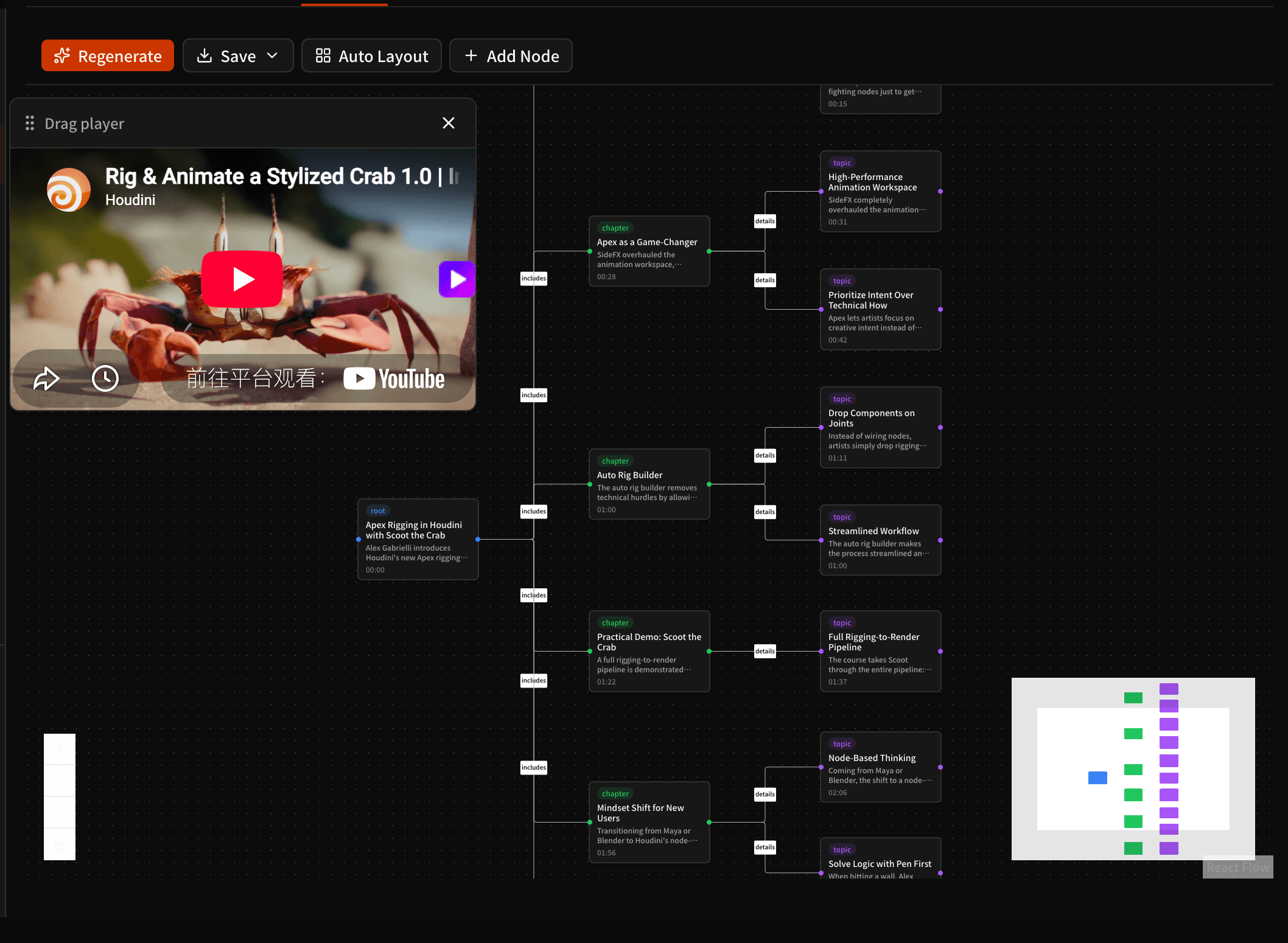Toggle the canvas interactivity lock
The width and height of the screenshot is (1288, 943).
coord(60,844)
